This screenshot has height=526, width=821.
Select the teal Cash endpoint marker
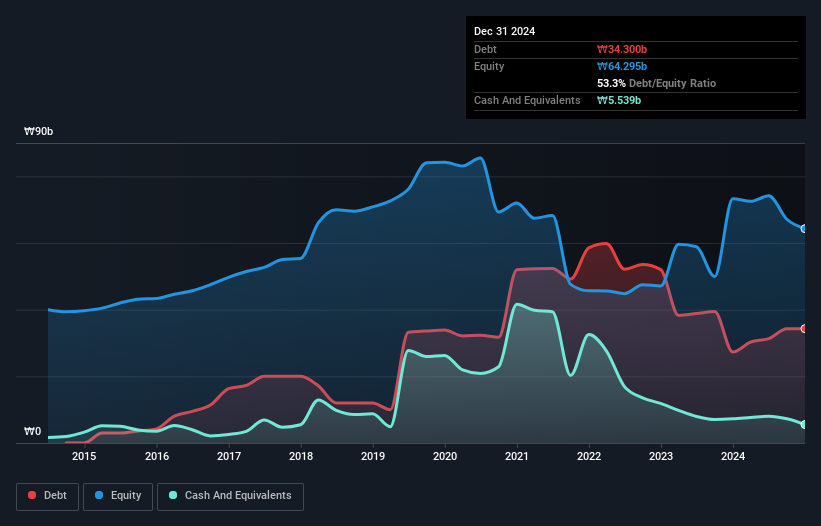(x=804, y=424)
